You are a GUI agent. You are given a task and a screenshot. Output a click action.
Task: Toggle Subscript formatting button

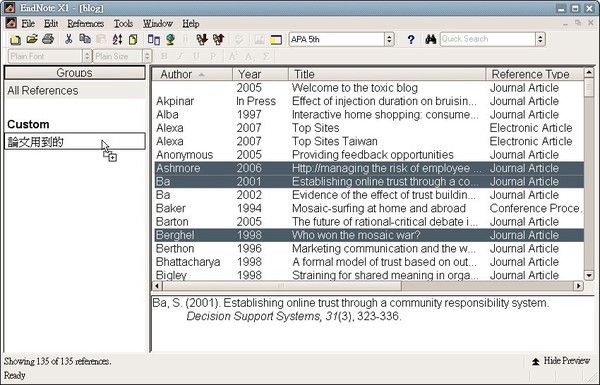click(249, 56)
